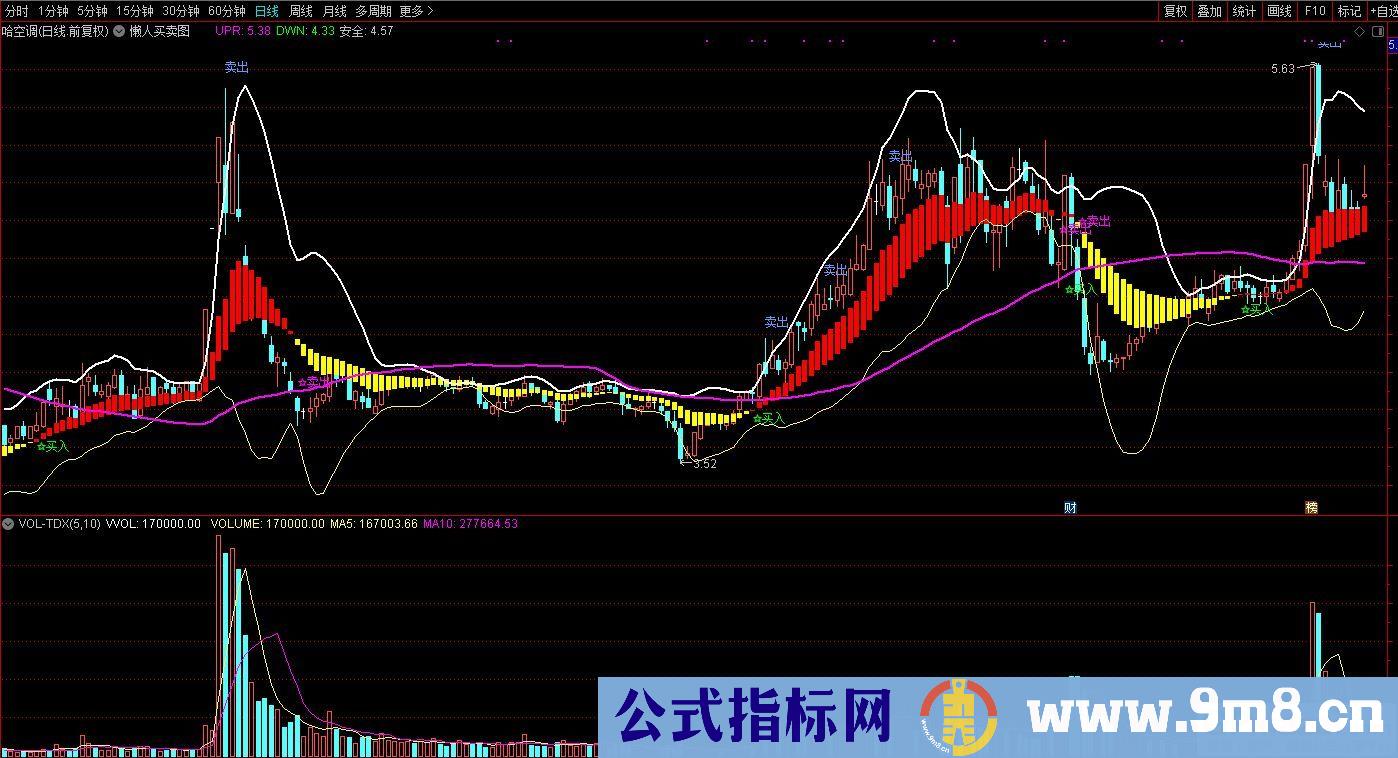Click the 复权 button

[x=1175, y=11]
